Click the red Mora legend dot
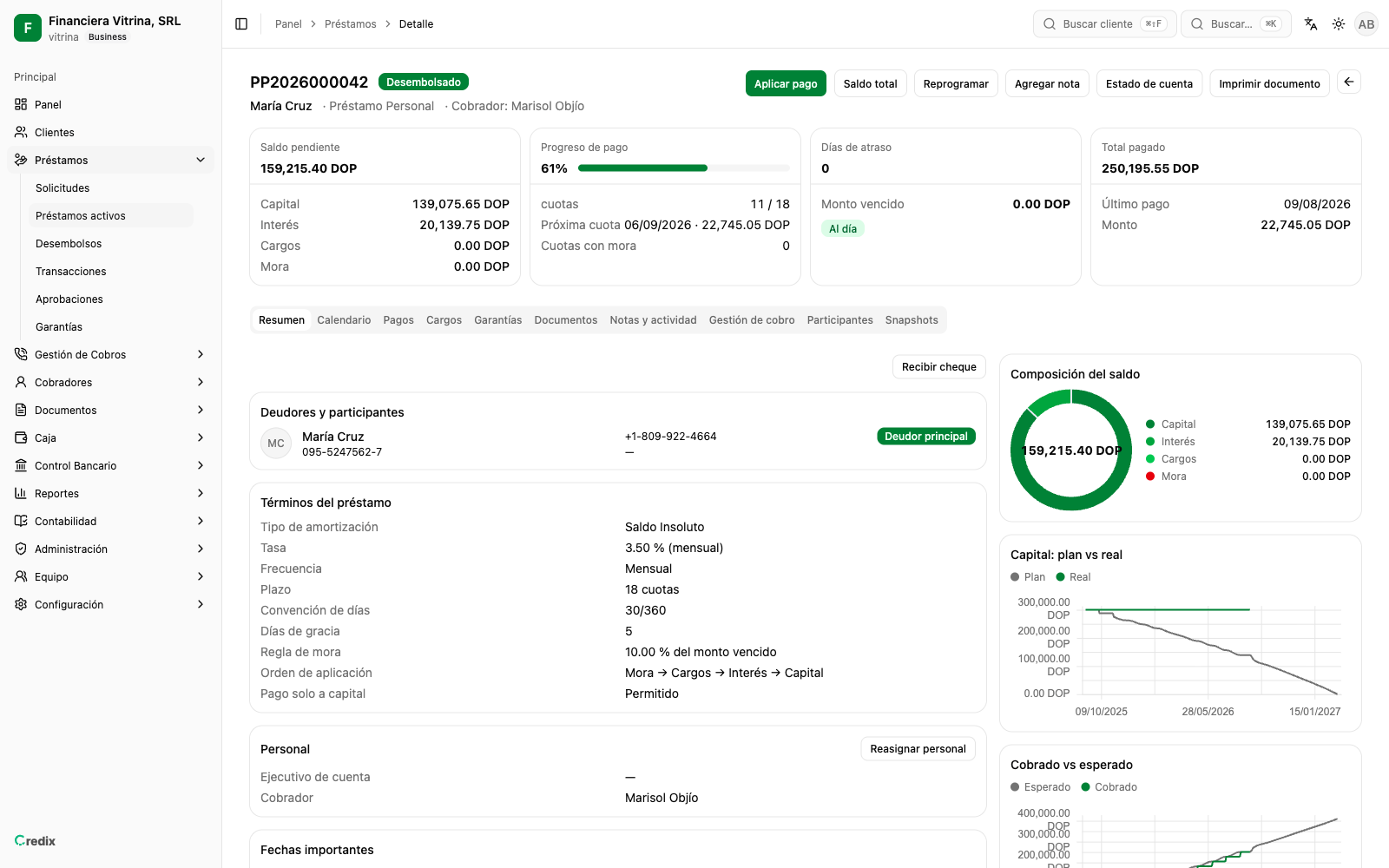The image size is (1389, 868). [1150, 477]
